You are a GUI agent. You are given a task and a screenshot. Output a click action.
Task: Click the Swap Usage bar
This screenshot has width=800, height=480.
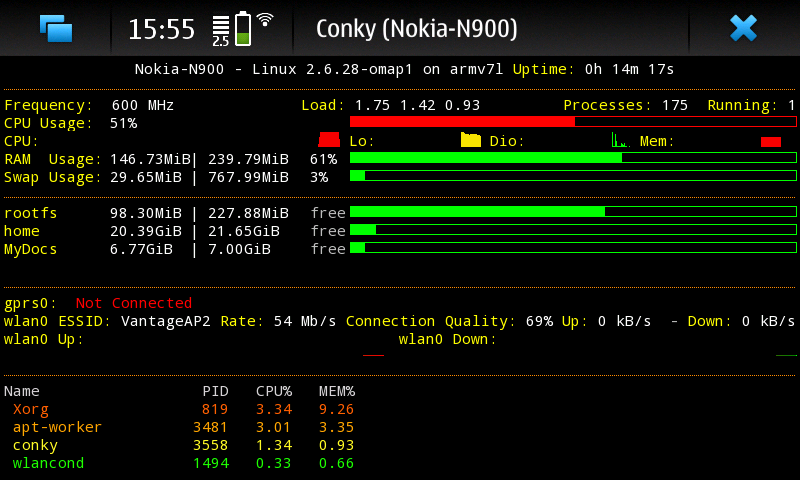pyautogui.click(x=572, y=176)
